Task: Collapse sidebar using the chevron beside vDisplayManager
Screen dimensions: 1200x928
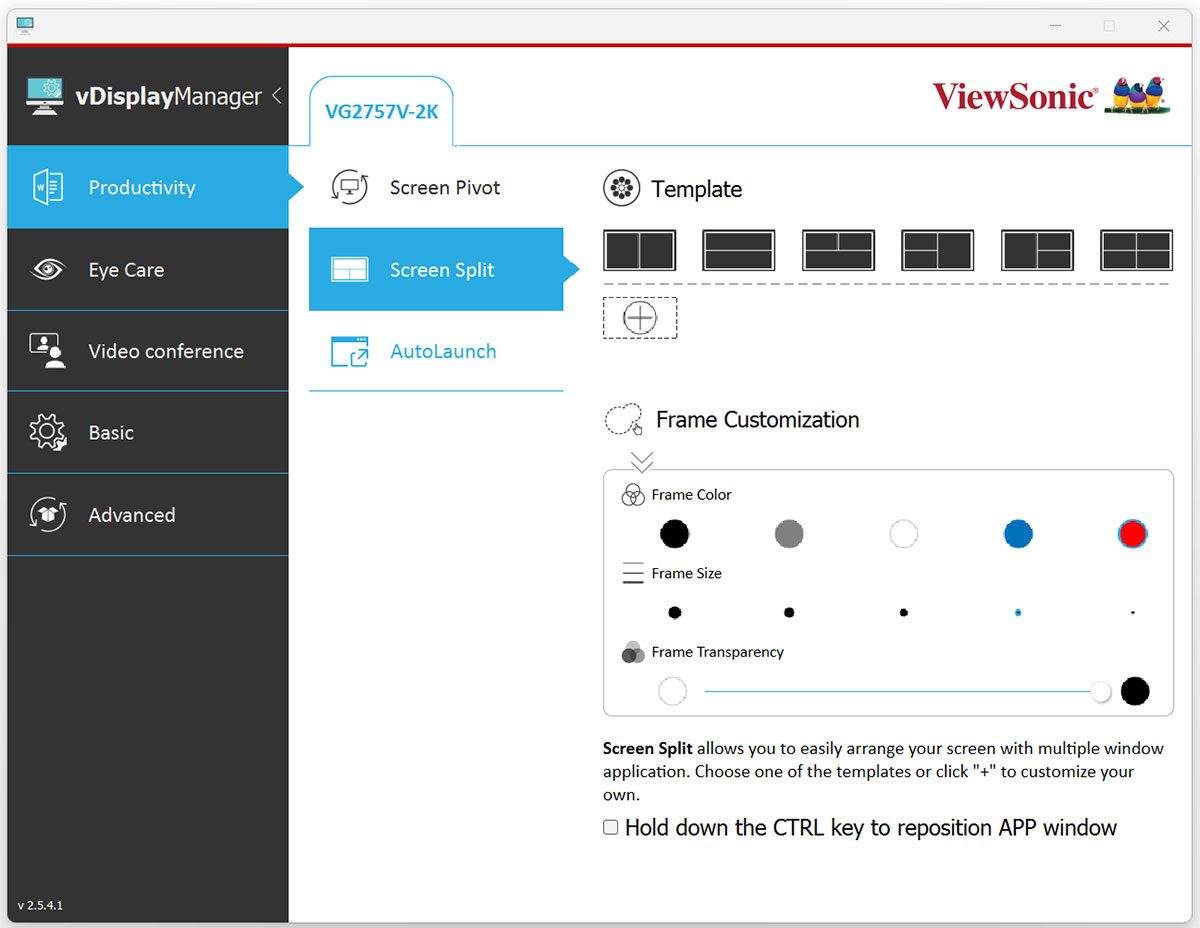Action: 277,96
